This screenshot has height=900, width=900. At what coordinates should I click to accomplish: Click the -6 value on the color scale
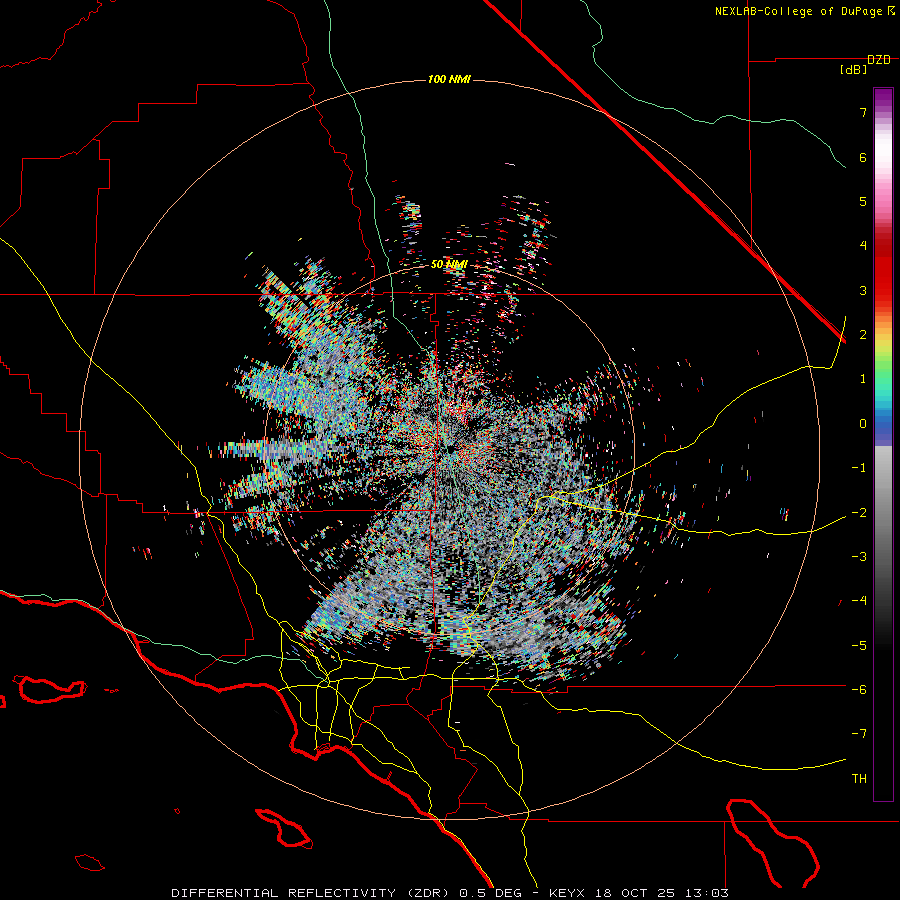point(859,690)
